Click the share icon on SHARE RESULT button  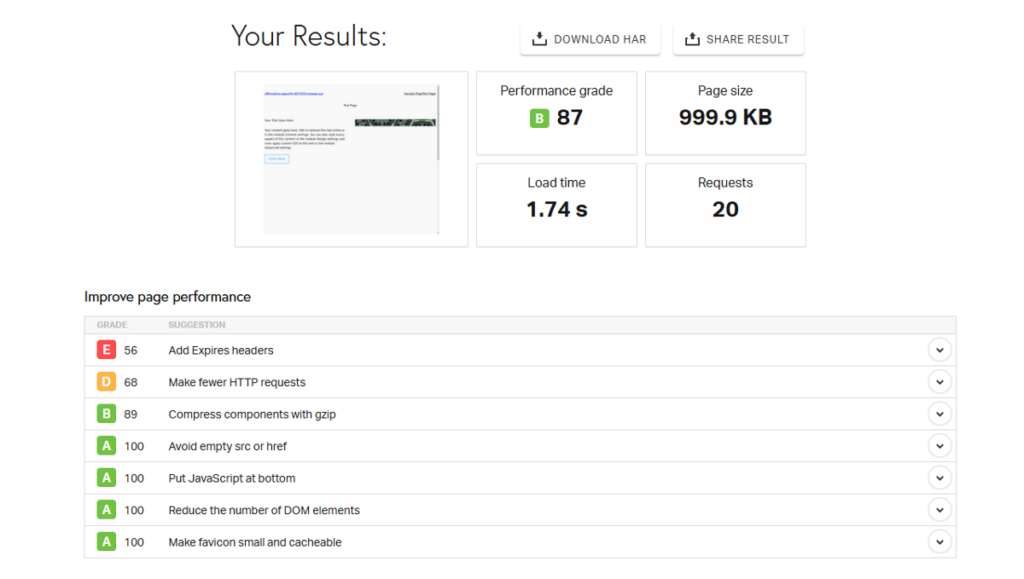point(690,38)
